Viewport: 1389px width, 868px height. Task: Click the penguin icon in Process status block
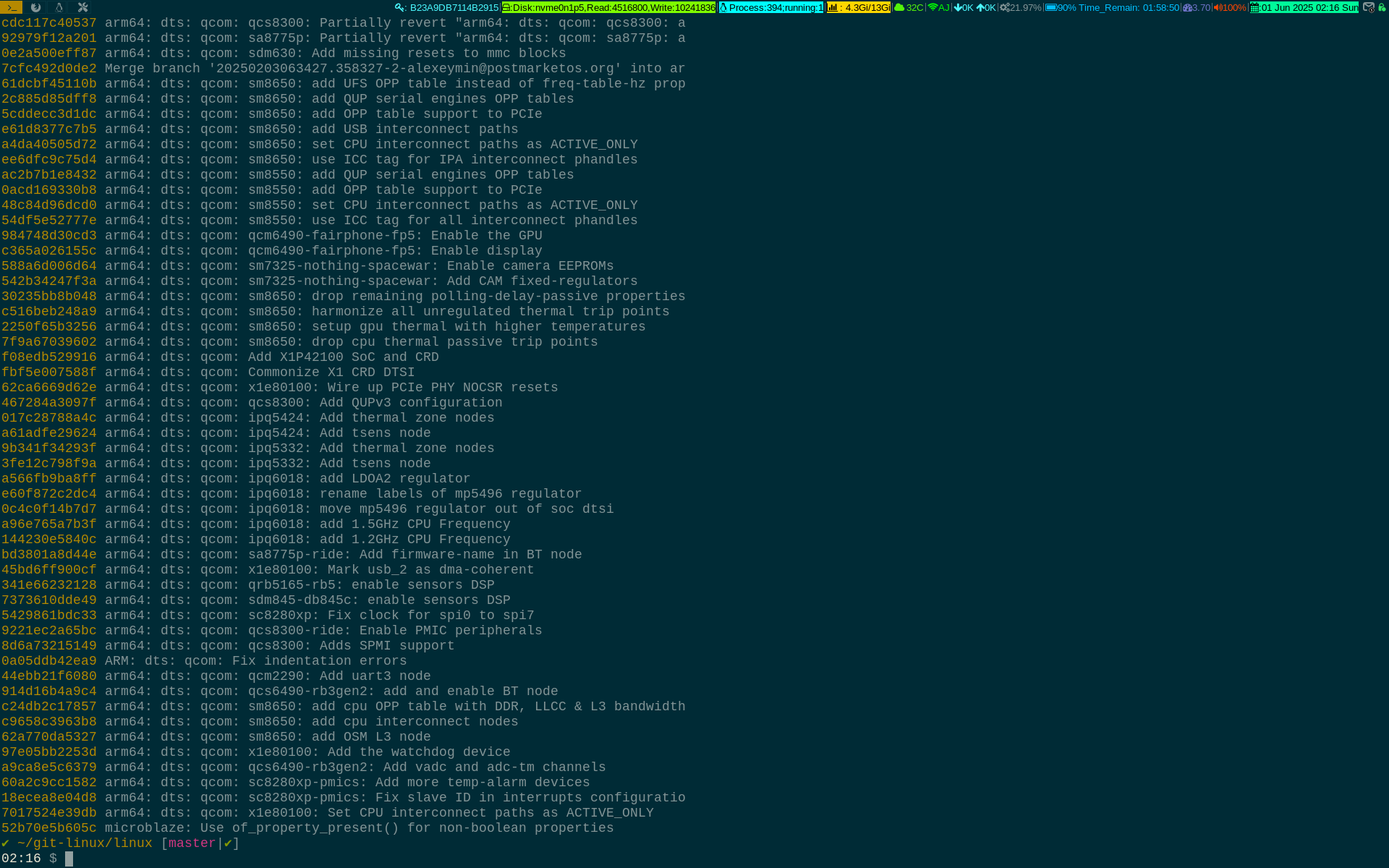click(723, 8)
